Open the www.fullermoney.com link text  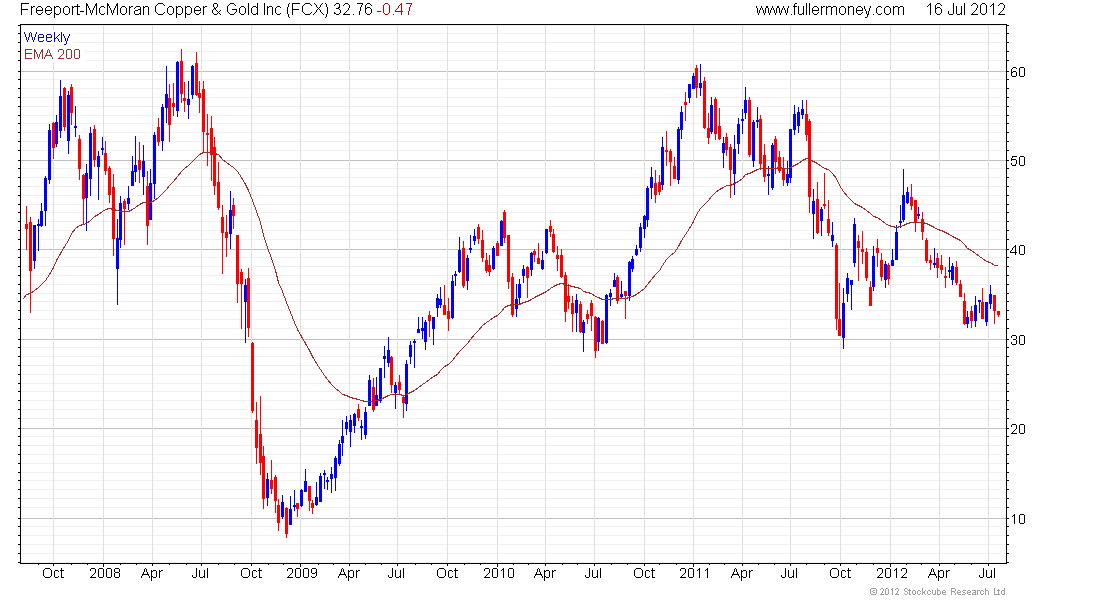(830, 10)
